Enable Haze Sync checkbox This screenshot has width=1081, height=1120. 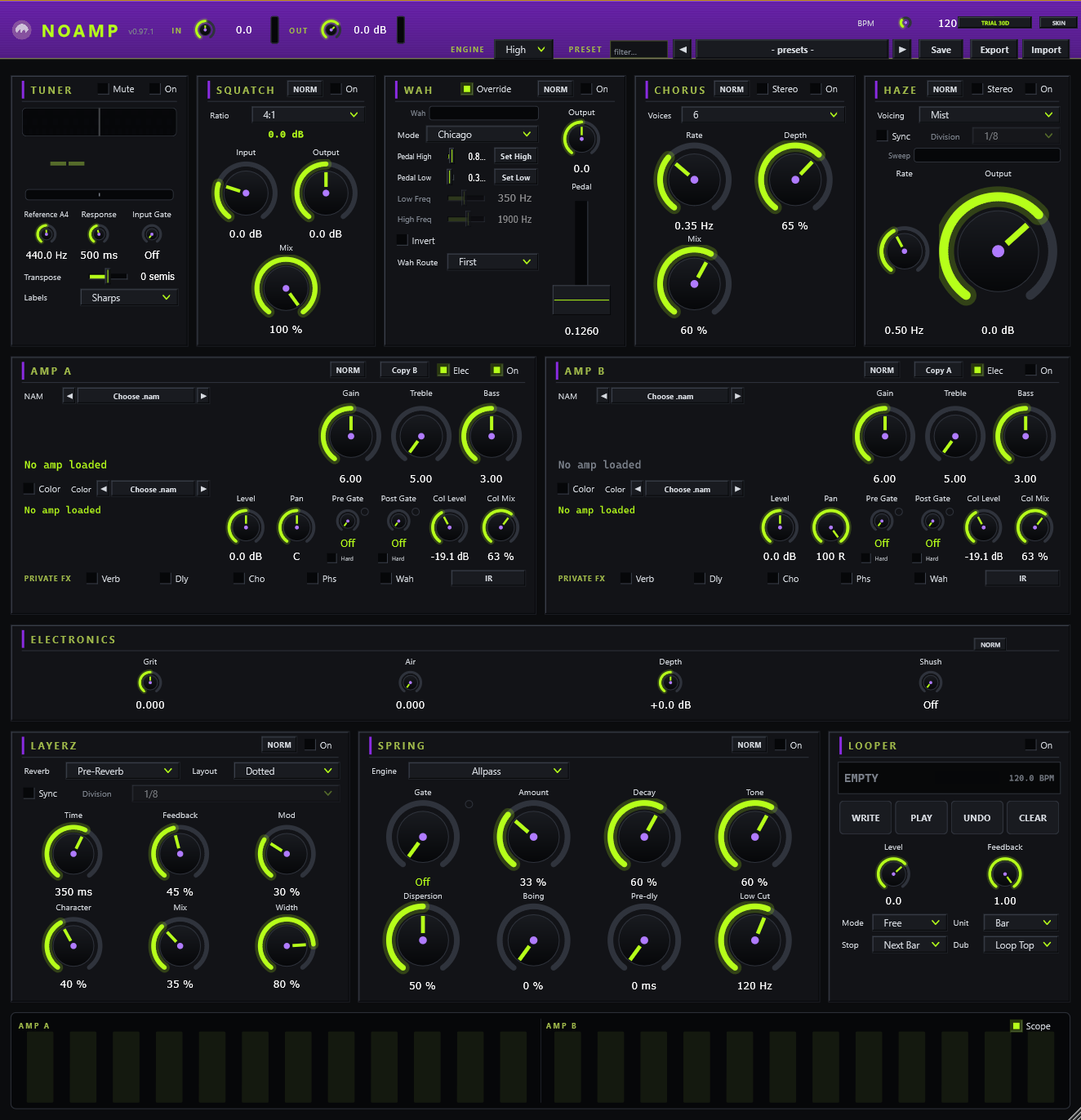(882, 136)
